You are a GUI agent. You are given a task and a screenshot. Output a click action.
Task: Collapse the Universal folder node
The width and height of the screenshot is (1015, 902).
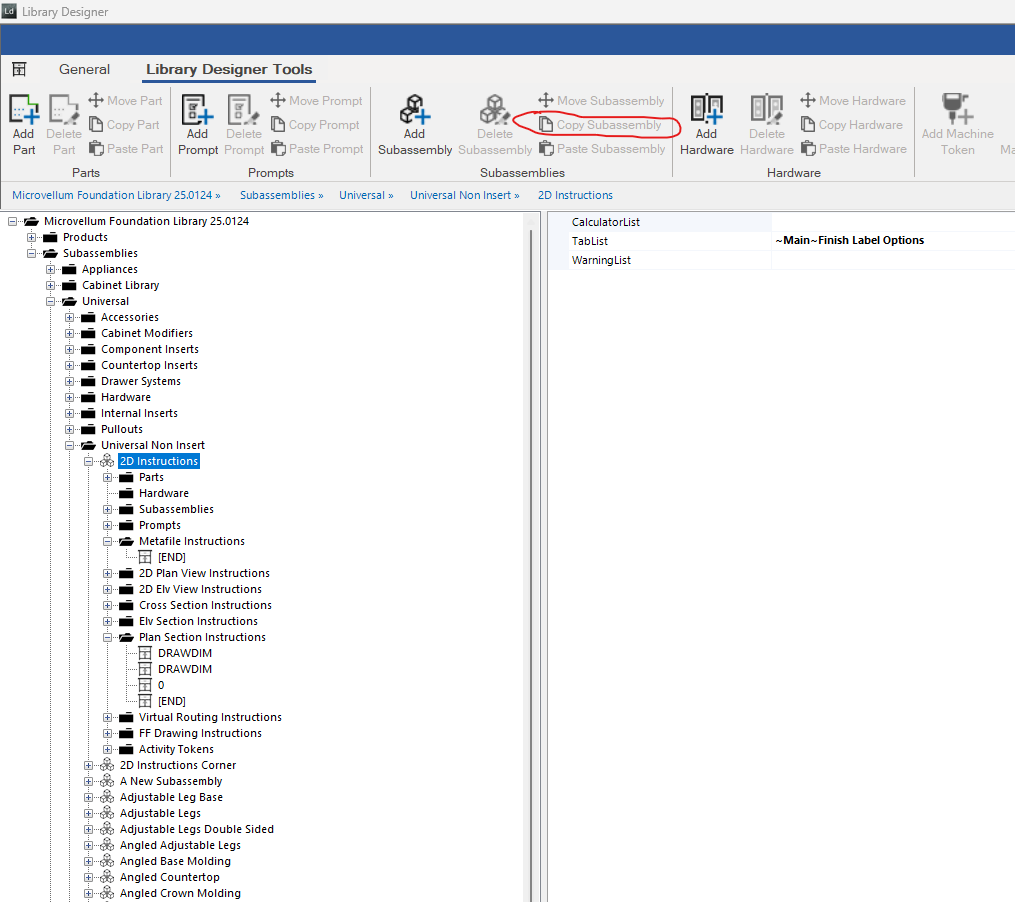tap(50, 301)
